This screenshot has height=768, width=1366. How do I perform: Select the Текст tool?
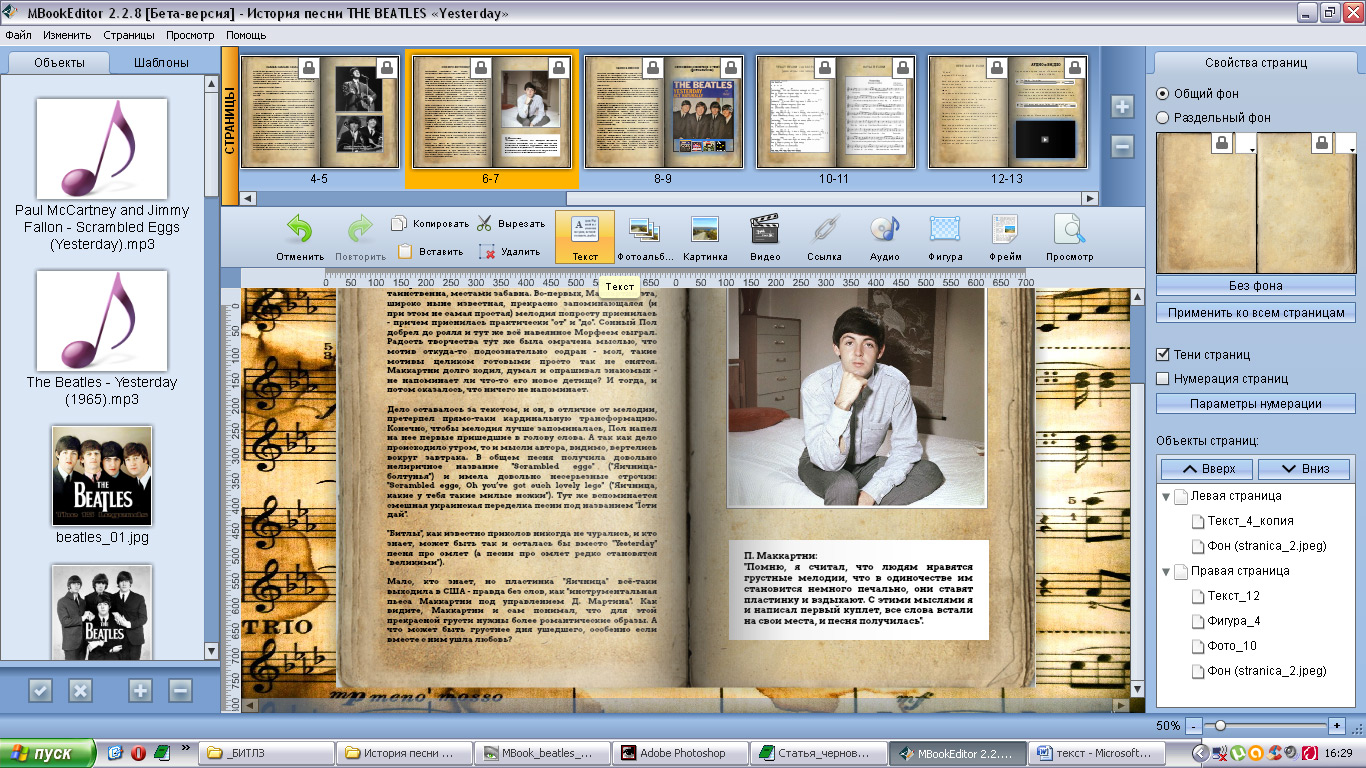(585, 237)
